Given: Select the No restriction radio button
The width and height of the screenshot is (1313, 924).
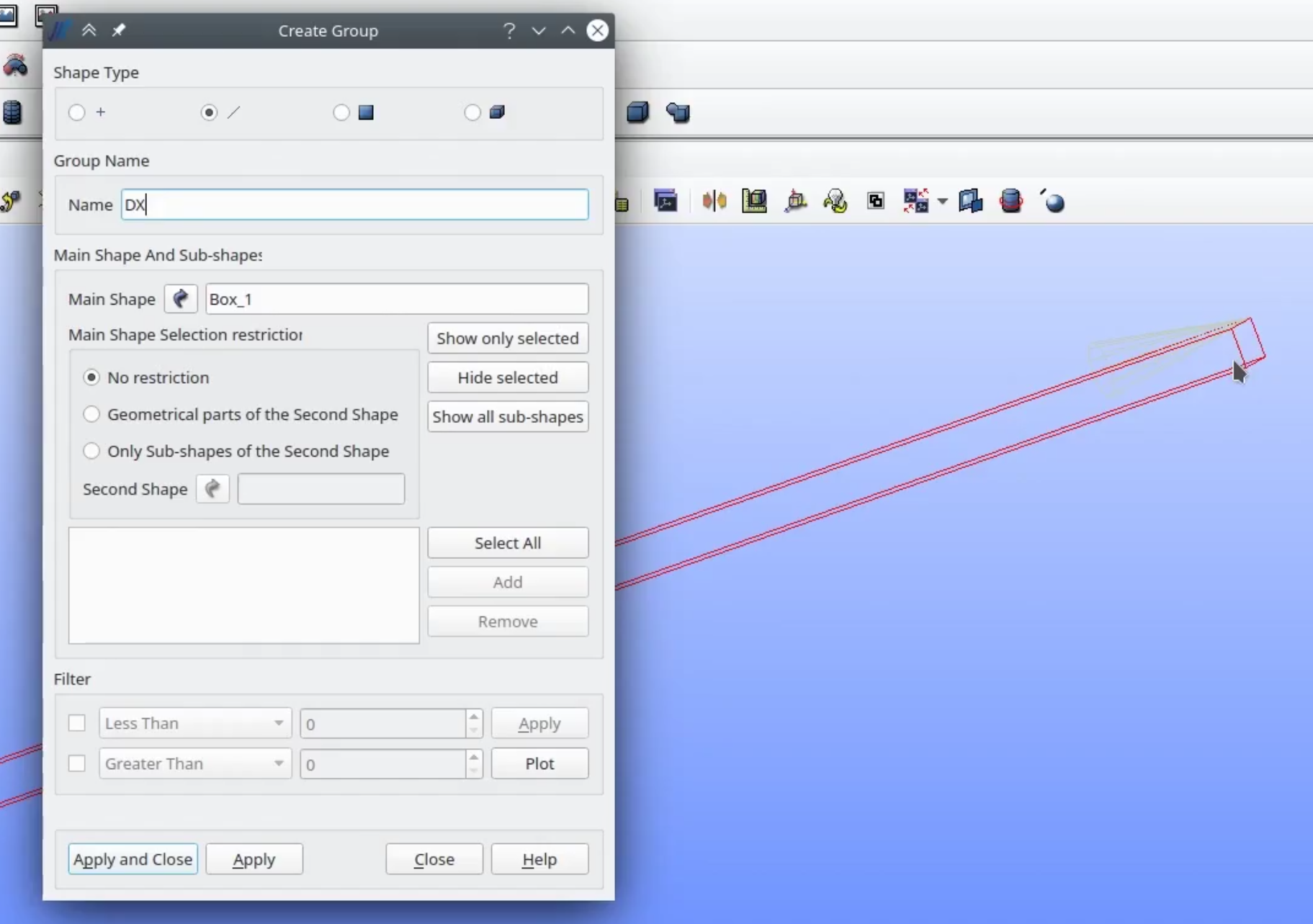Looking at the screenshot, I should click(91, 377).
